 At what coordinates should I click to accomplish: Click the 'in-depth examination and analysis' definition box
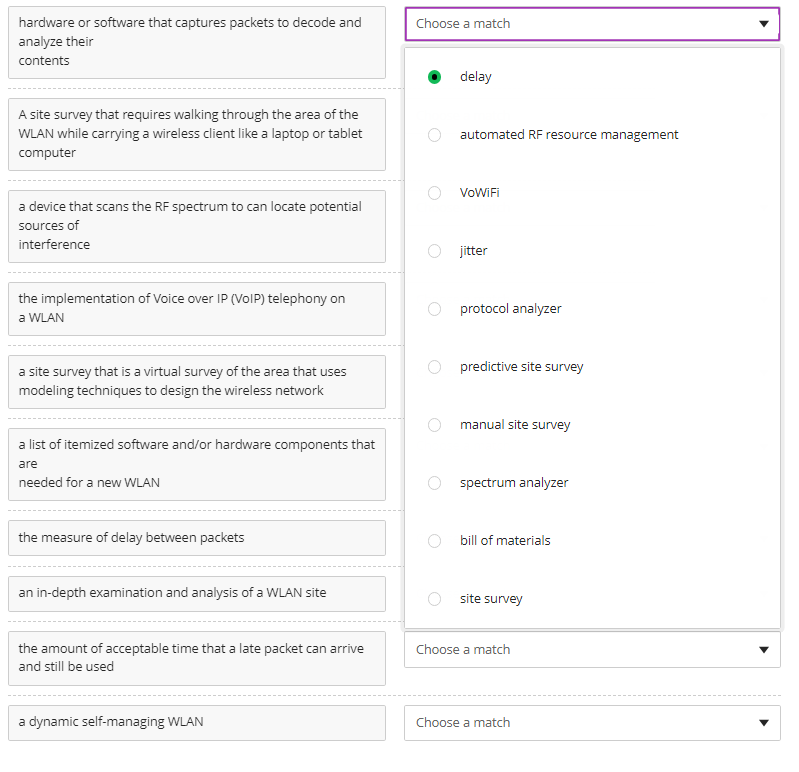pyautogui.click(x=197, y=593)
